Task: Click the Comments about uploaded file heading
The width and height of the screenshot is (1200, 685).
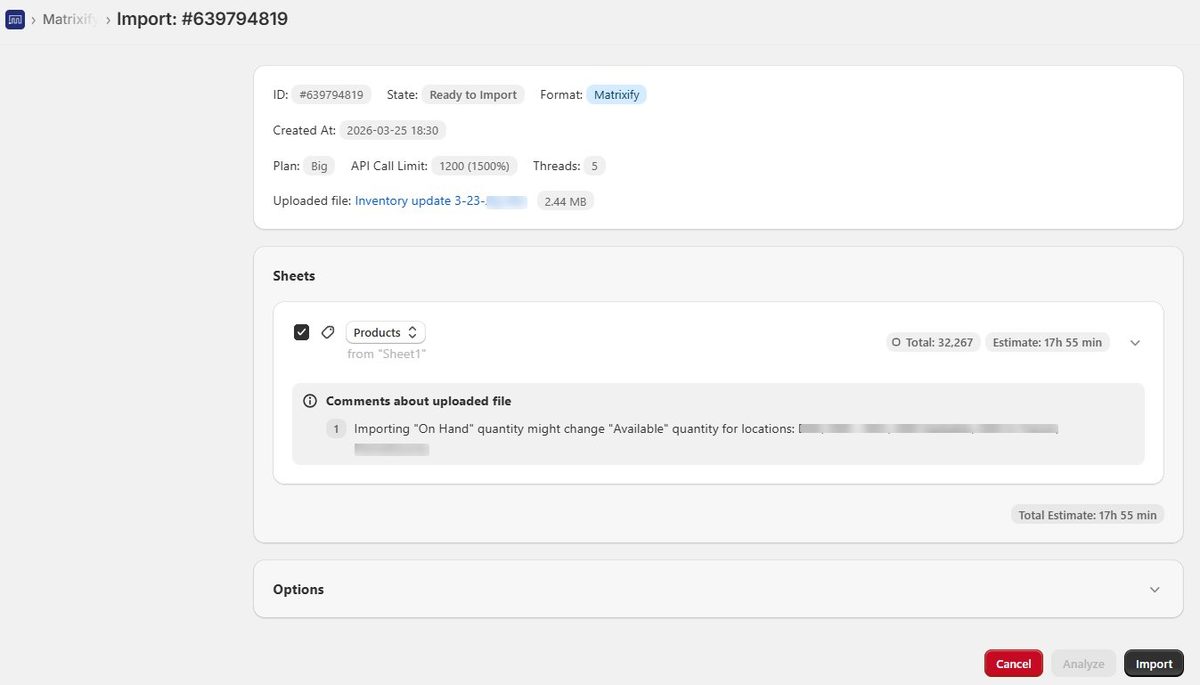Action: point(418,401)
